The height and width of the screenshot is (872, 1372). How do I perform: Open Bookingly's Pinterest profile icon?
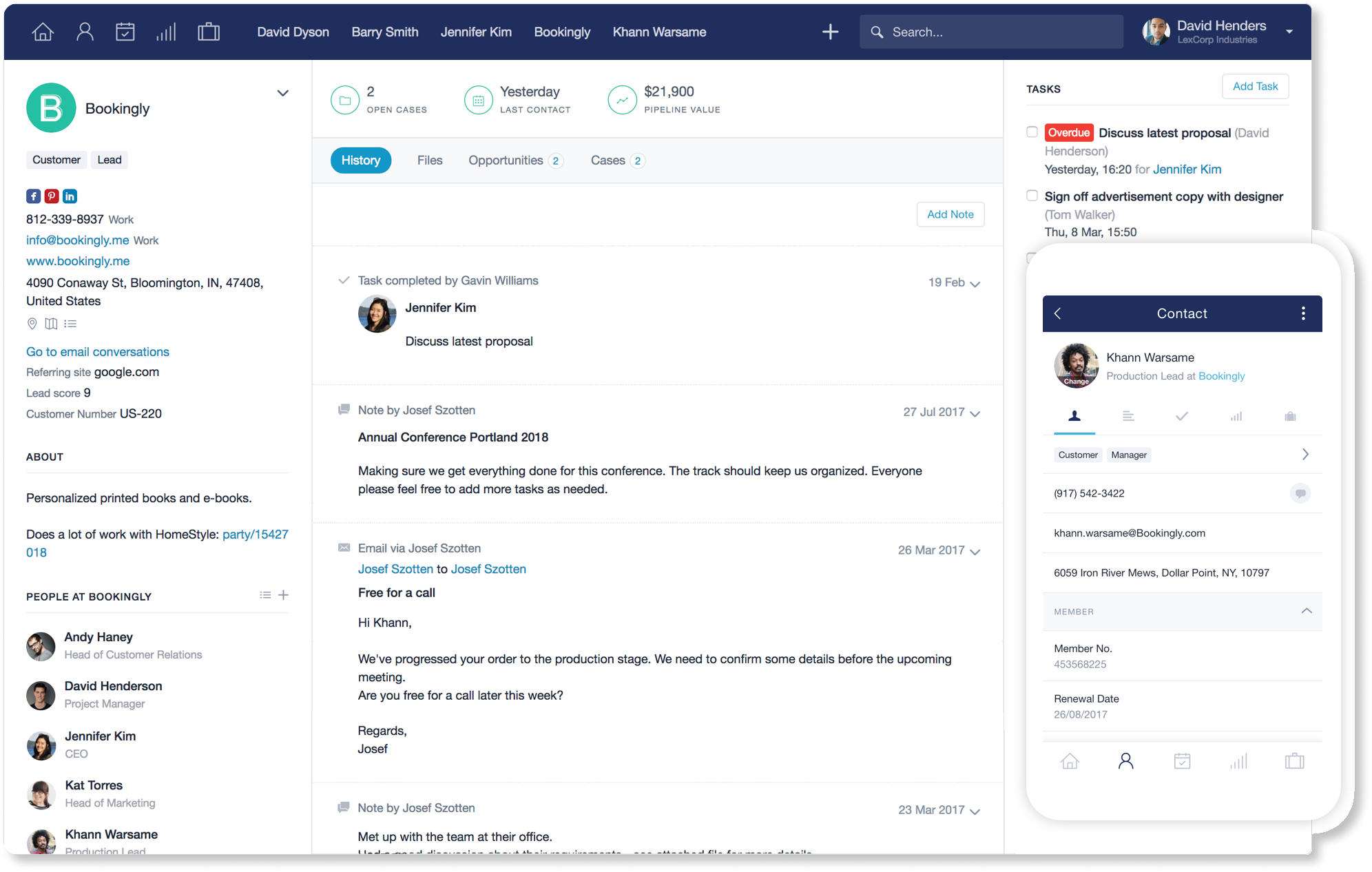[x=52, y=196]
